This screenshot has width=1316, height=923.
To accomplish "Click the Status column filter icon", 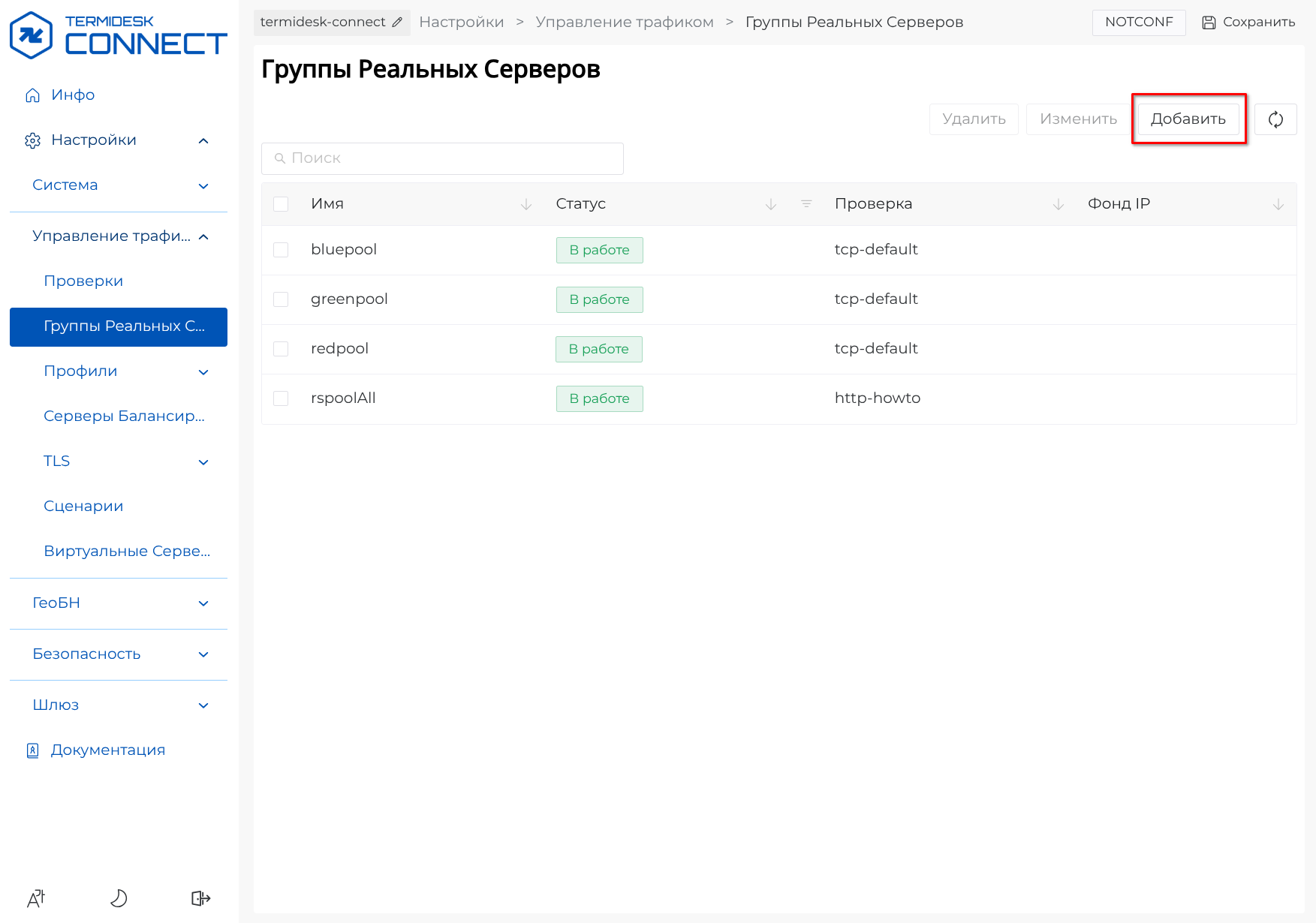I will (806, 204).
